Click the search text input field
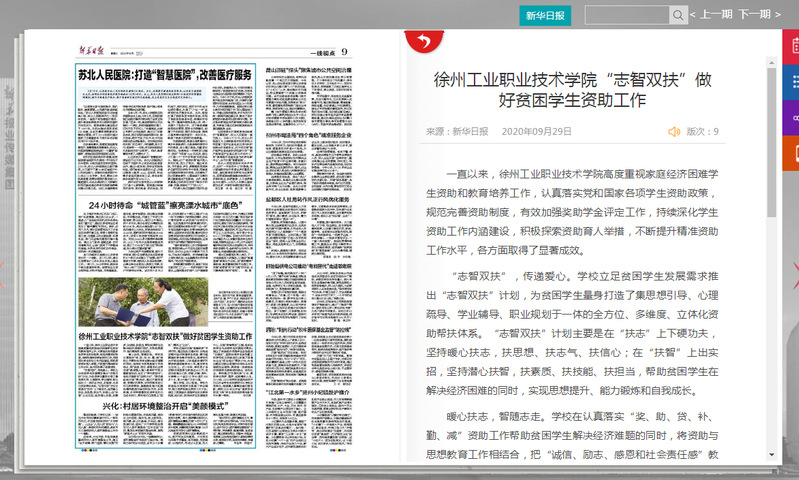 point(626,15)
